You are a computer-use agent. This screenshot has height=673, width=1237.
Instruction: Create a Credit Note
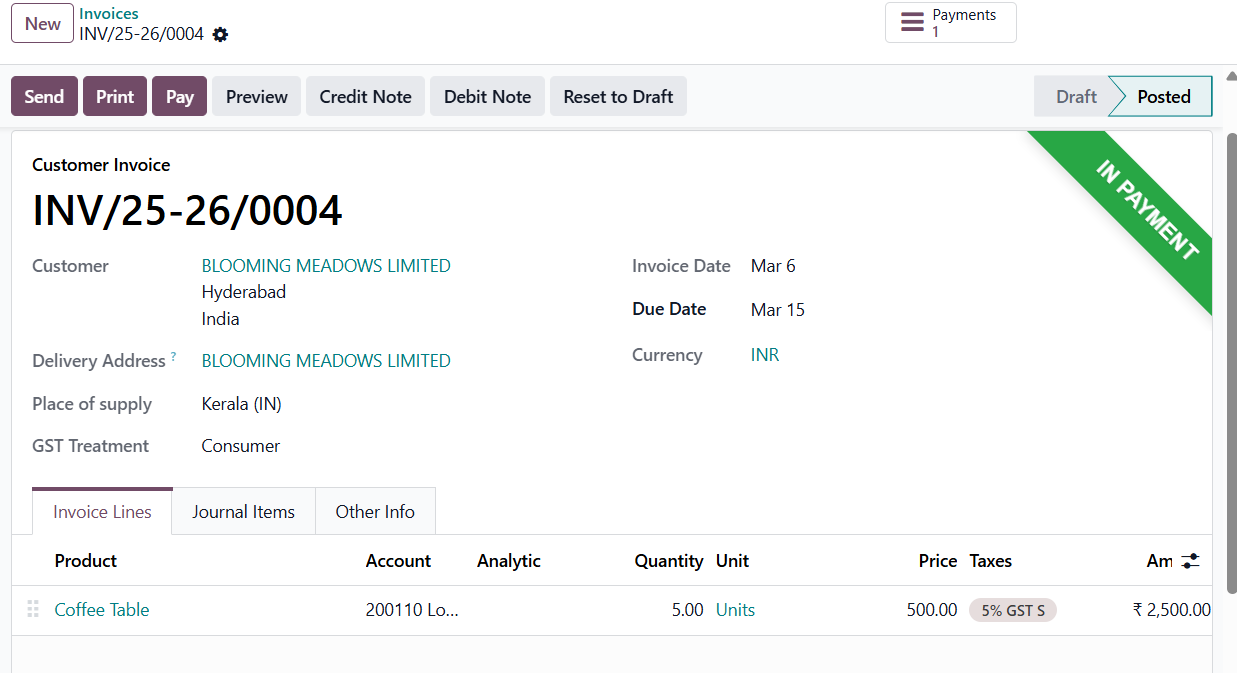pyautogui.click(x=365, y=97)
